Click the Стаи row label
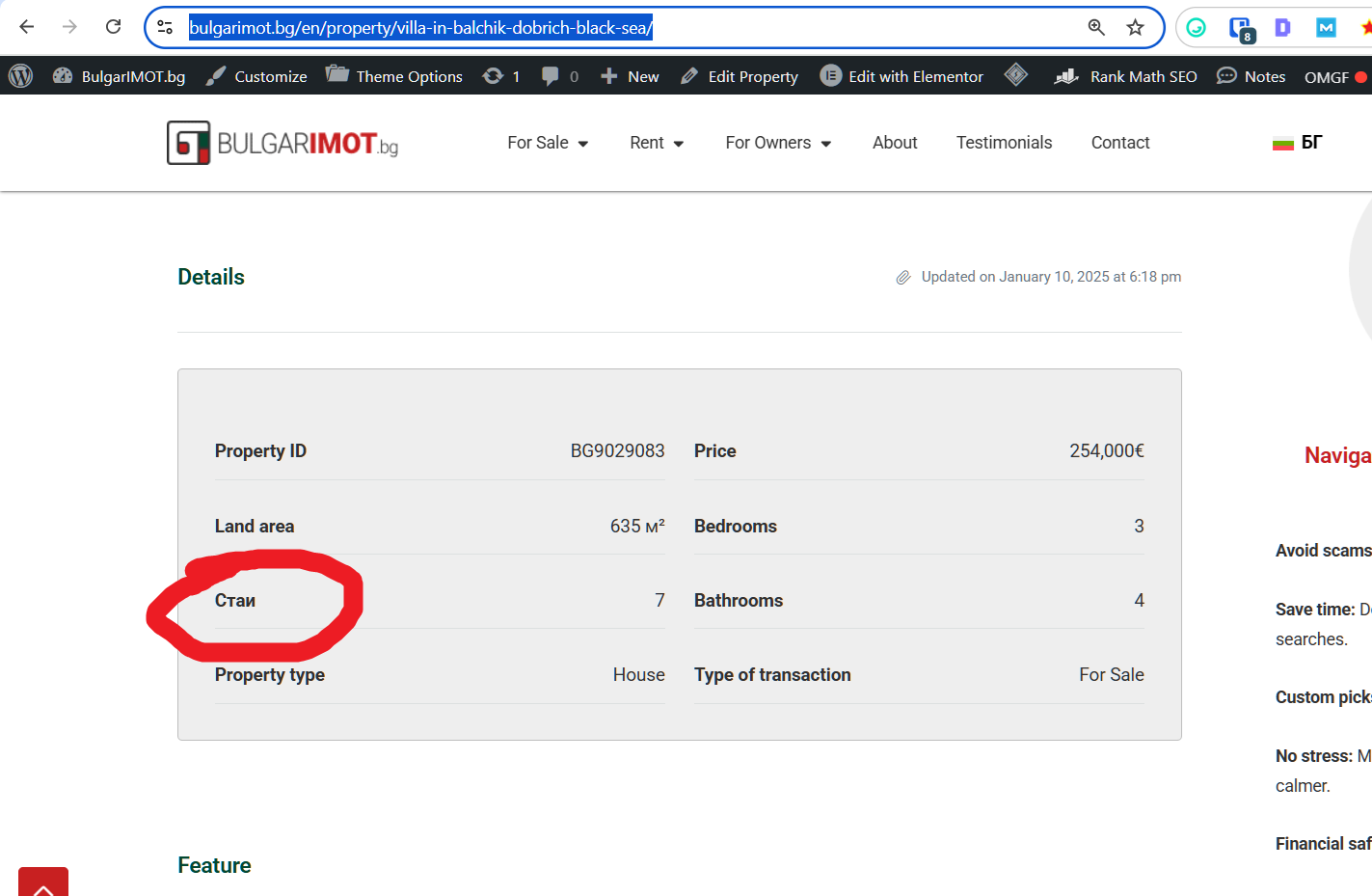 tap(235, 600)
